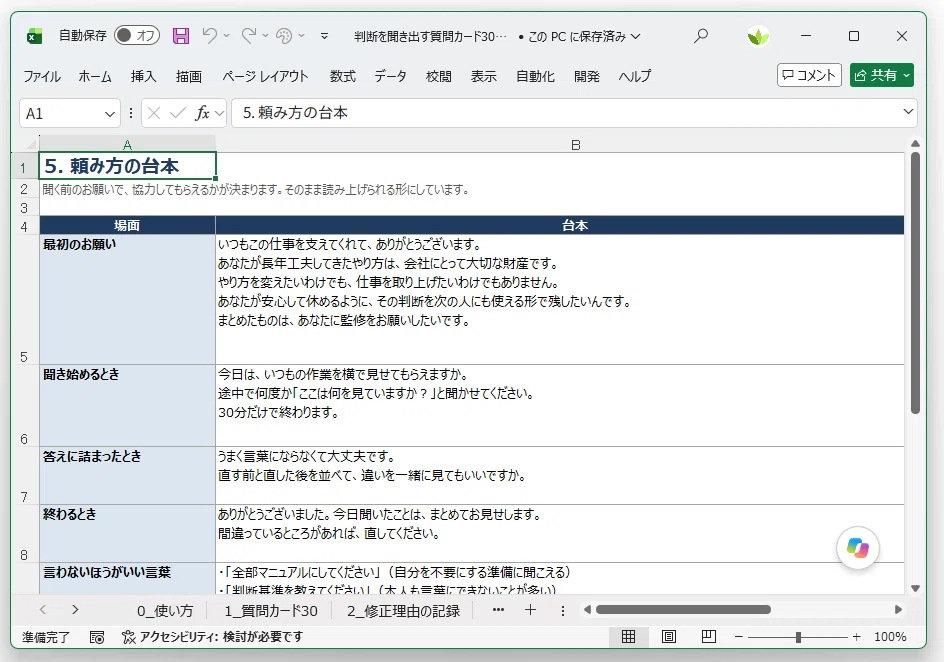This screenshot has width=944, height=662.
Task: Switch to Page Layout view icon
Action: pos(669,637)
